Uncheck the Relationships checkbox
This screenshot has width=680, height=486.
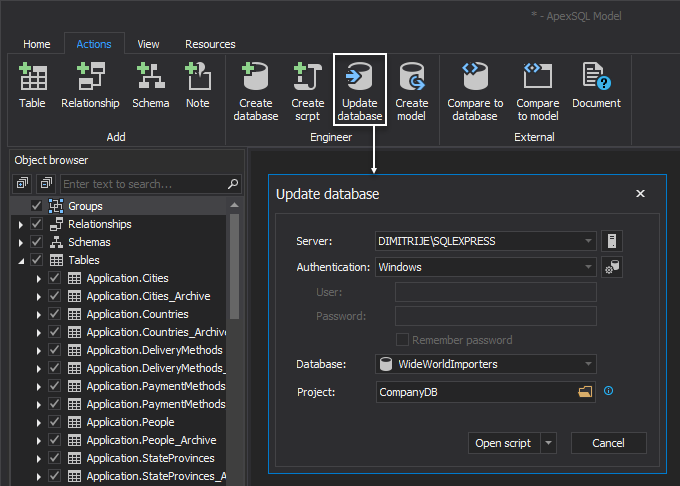[x=36, y=224]
